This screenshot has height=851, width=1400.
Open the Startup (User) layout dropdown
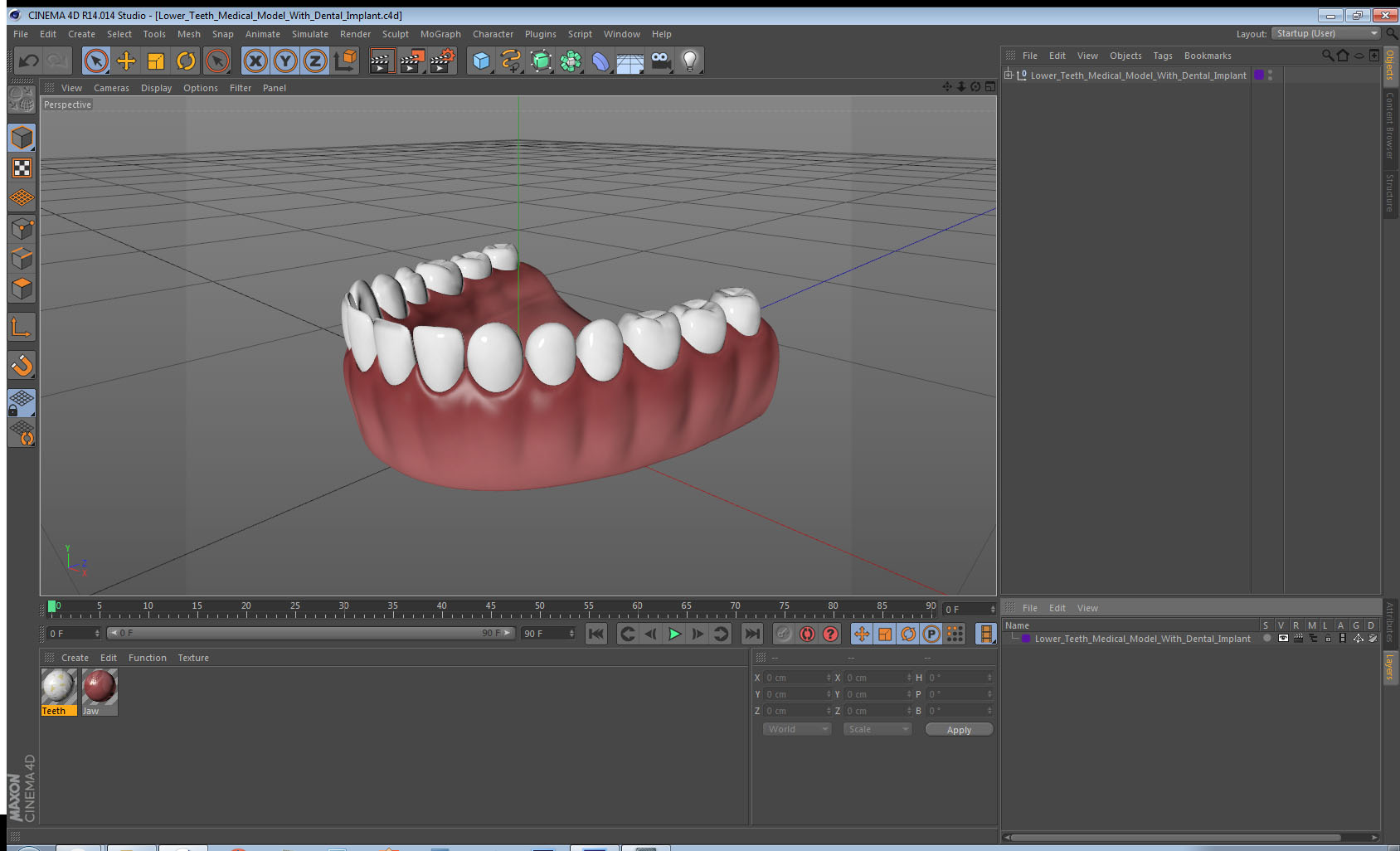click(1325, 33)
